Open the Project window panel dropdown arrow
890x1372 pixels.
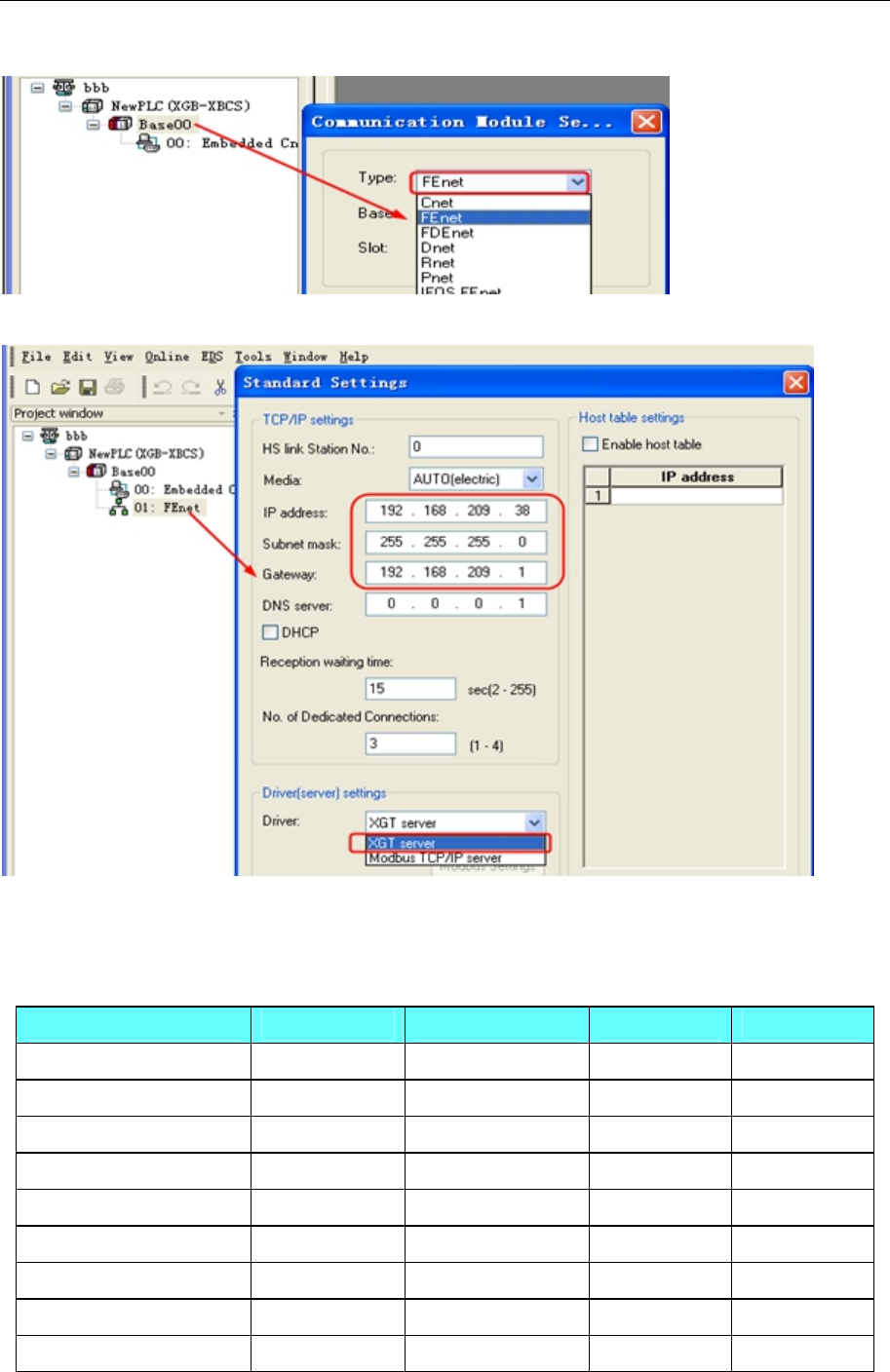tap(222, 413)
